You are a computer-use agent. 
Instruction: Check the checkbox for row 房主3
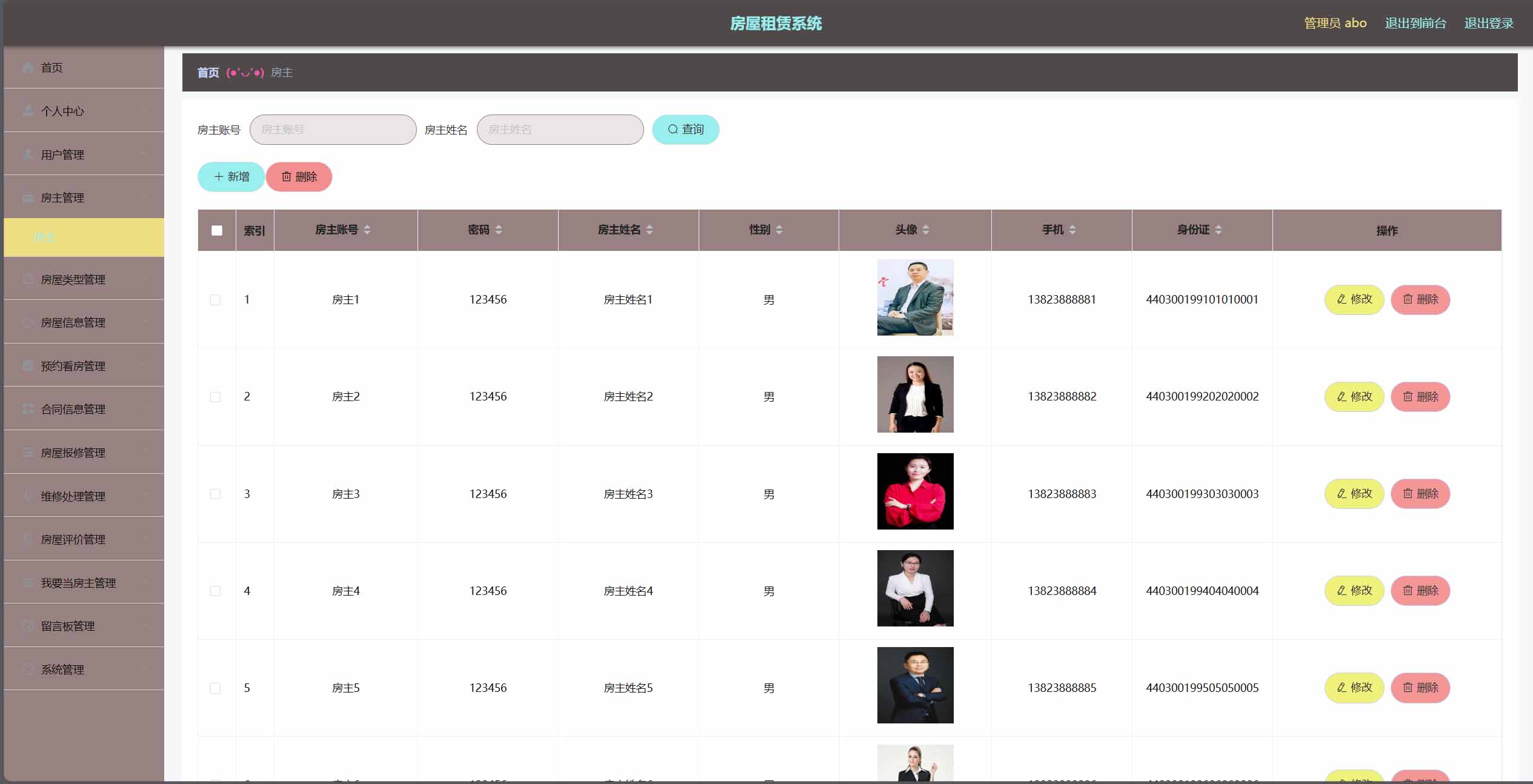(215, 494)
